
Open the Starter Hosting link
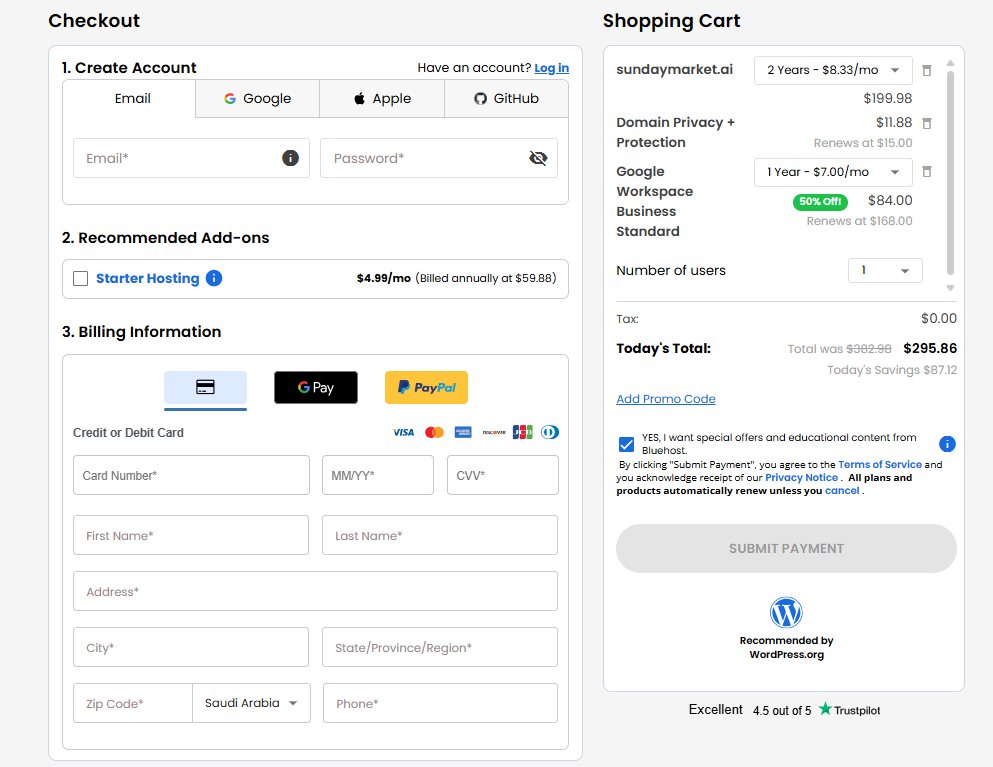148,278
